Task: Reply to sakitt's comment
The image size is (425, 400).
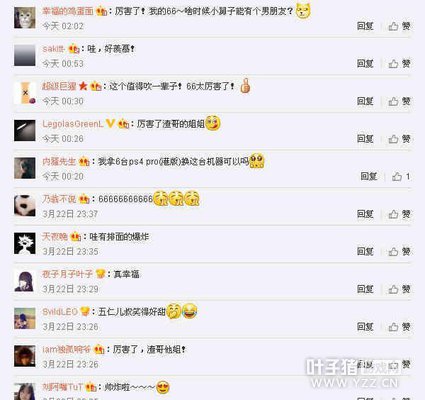Action: 365,63
